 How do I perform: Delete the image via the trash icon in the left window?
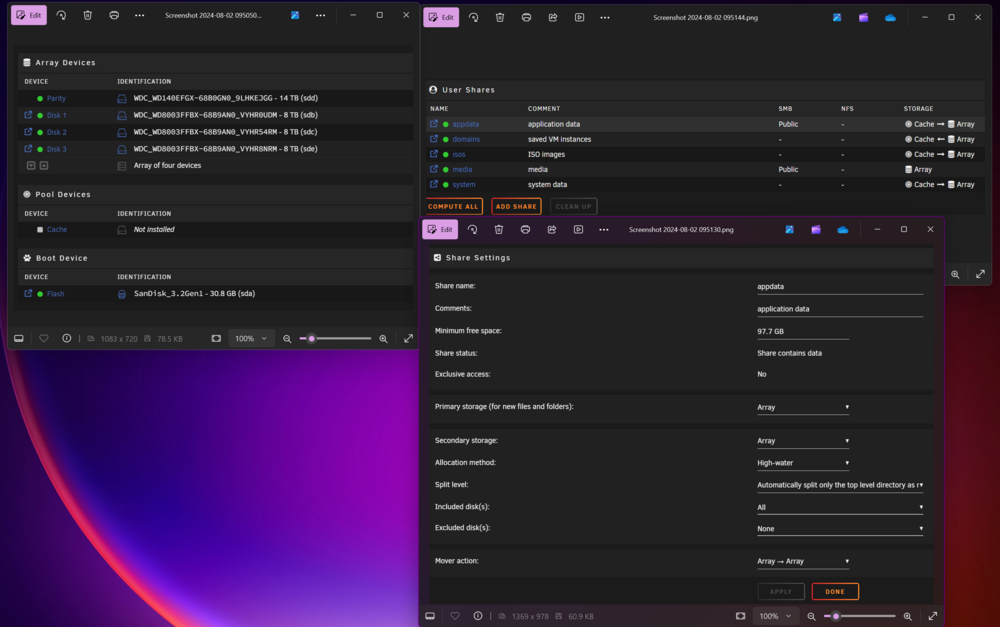pyautogui.click(x=87, y=15)
